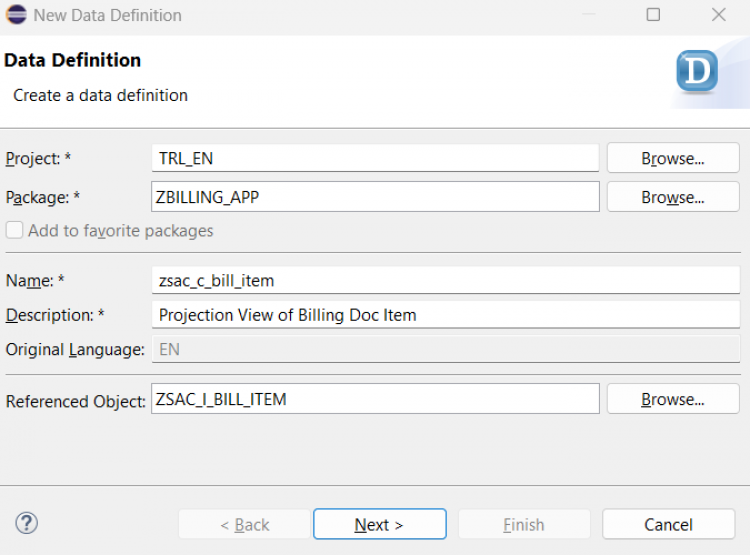This screenshot has height=555, width=750.
Task: Click the Eclipse icon in title bar
Action: point(16,15)
